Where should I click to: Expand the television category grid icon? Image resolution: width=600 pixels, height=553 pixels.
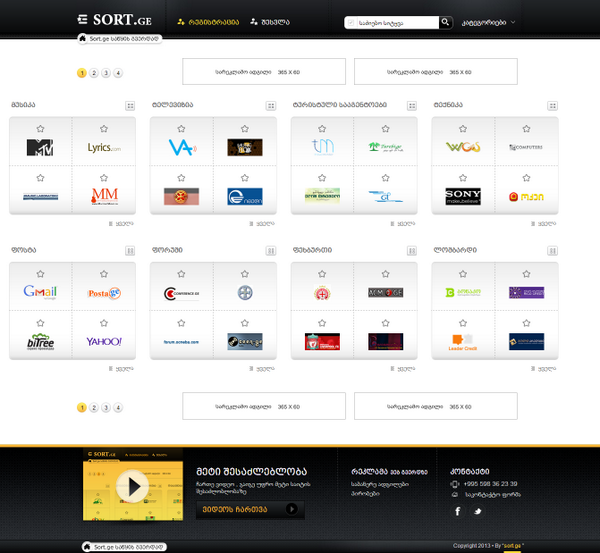(271, 106)
